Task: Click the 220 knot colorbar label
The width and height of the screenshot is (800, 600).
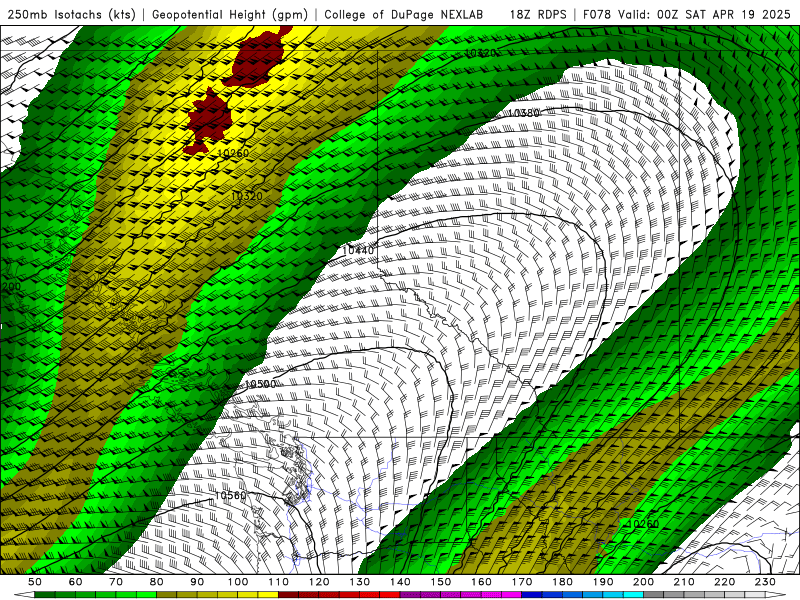Action: coord(724,582)
